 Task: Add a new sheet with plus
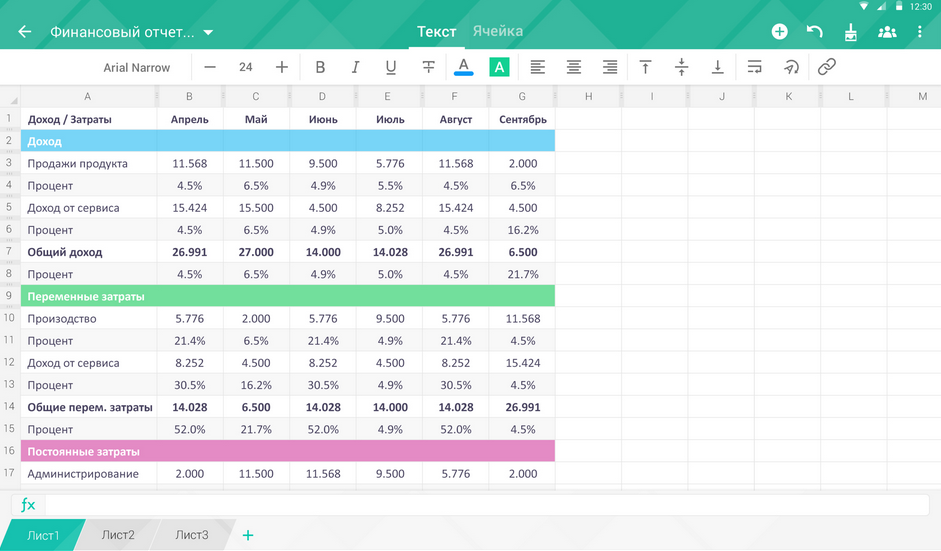(x=248, y=535)
